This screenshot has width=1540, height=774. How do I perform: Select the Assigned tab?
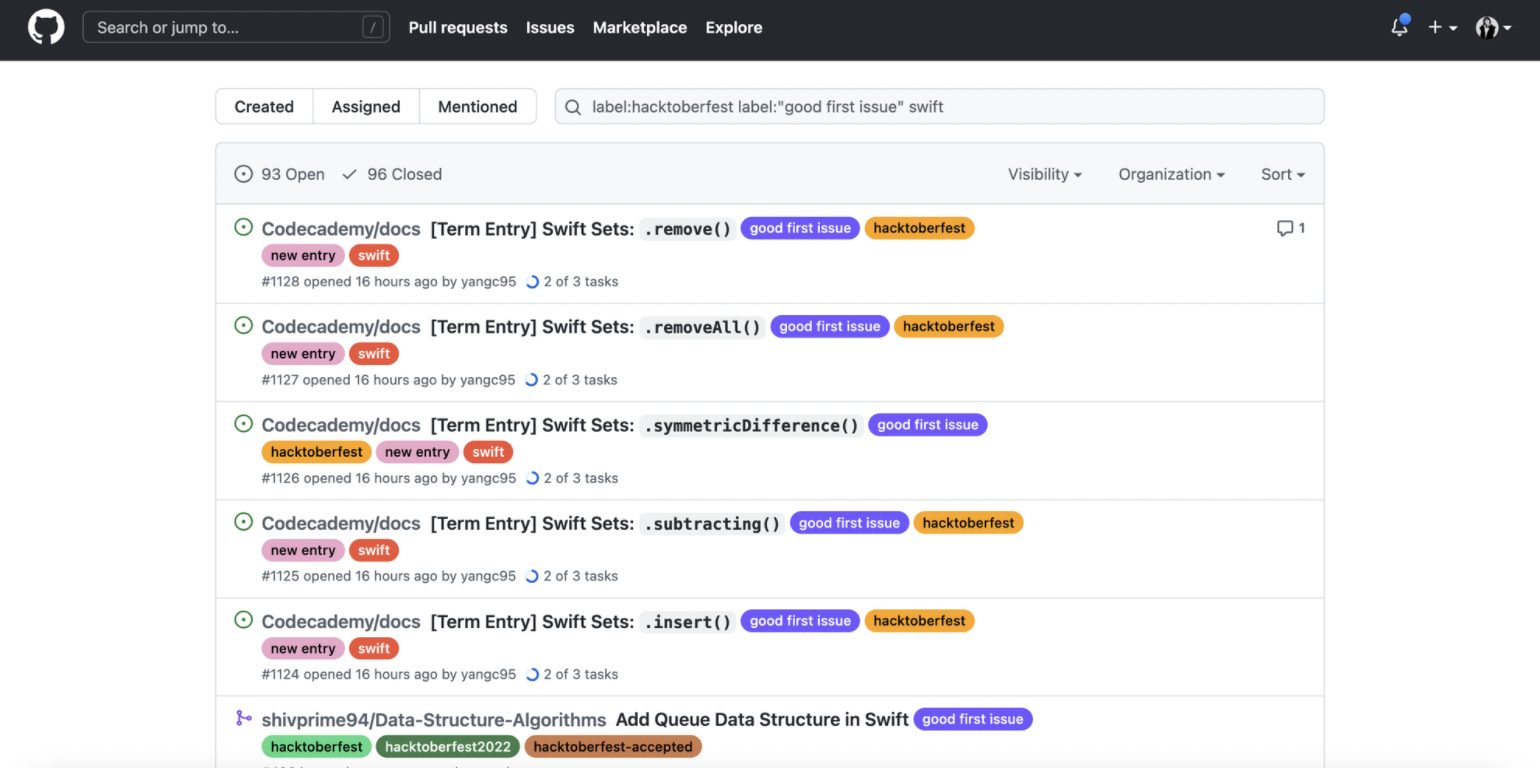click(x=366, y=106)
